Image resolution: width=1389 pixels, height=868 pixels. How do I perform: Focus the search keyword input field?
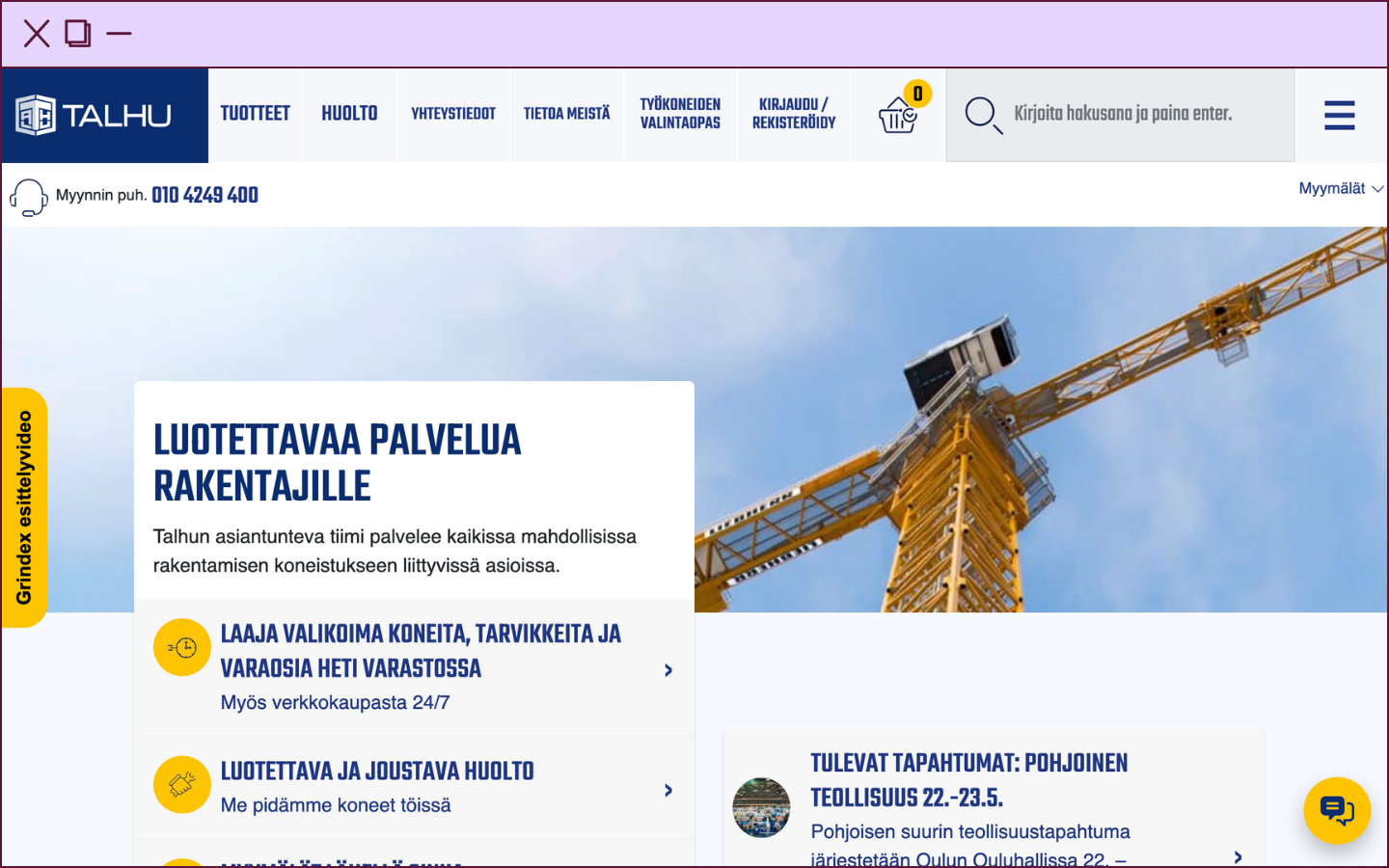tap(1138, 114)
